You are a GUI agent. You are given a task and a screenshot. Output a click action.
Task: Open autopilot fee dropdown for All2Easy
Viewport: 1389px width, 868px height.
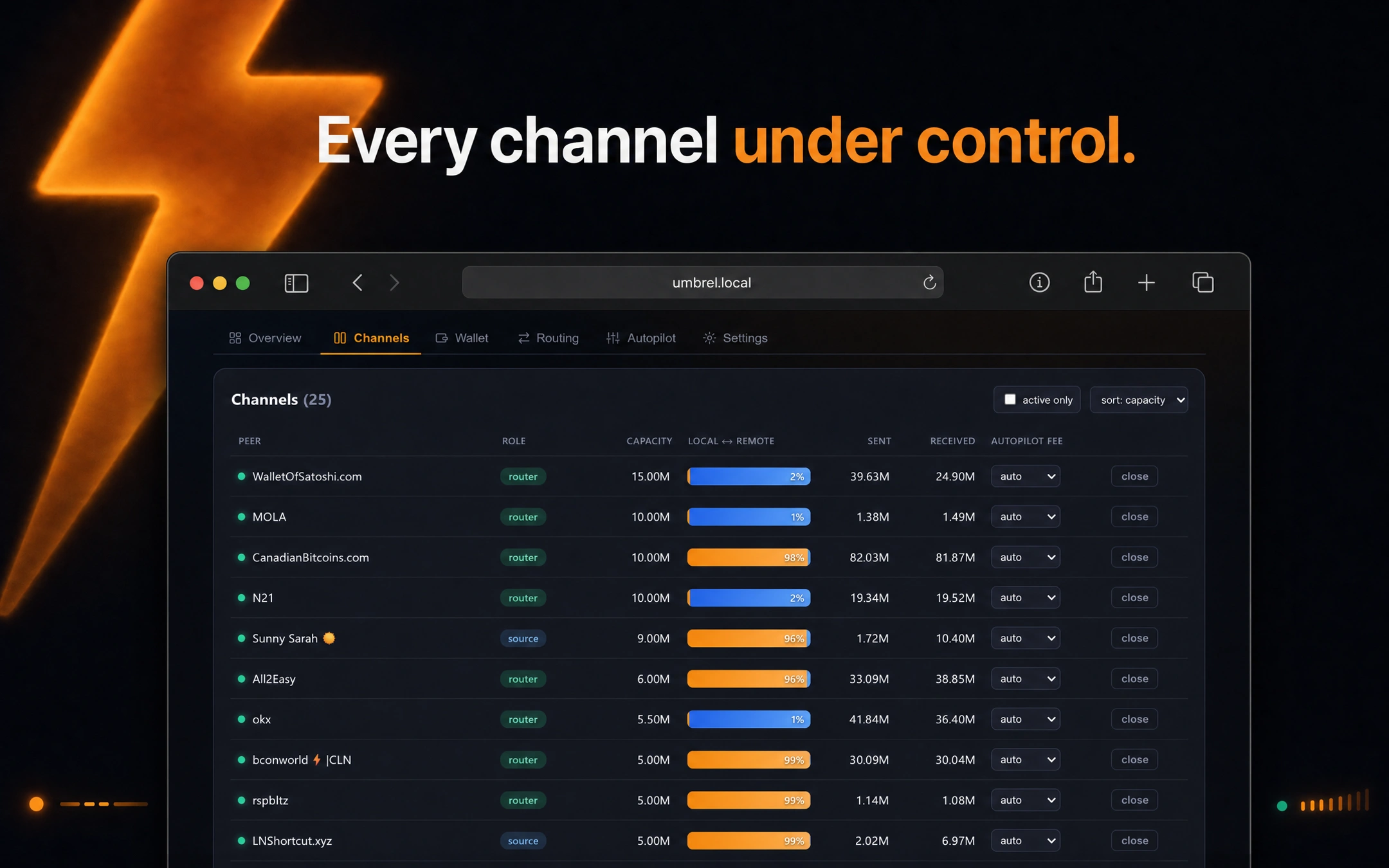(x=1025, y=679)
